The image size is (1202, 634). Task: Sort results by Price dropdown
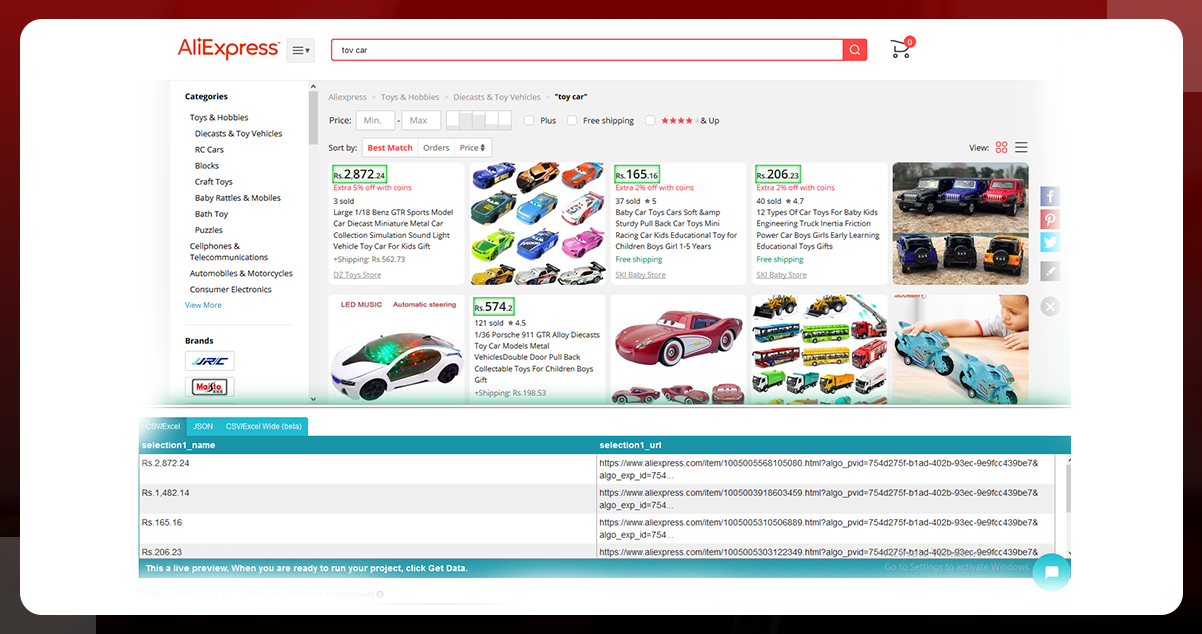pyautogui.click(x=473, y=148)
